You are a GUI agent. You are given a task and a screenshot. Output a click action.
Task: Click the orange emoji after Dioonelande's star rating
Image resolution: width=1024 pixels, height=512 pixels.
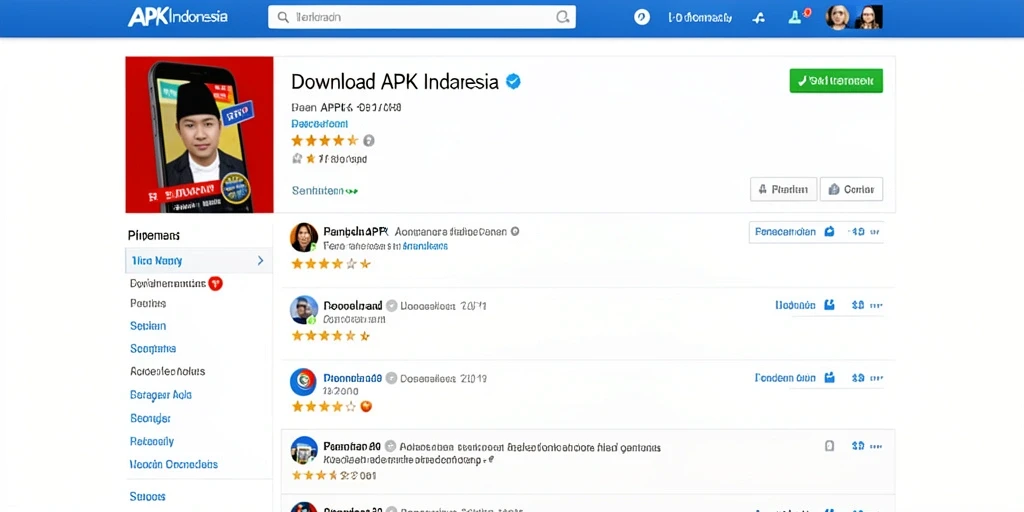[366, 406]
